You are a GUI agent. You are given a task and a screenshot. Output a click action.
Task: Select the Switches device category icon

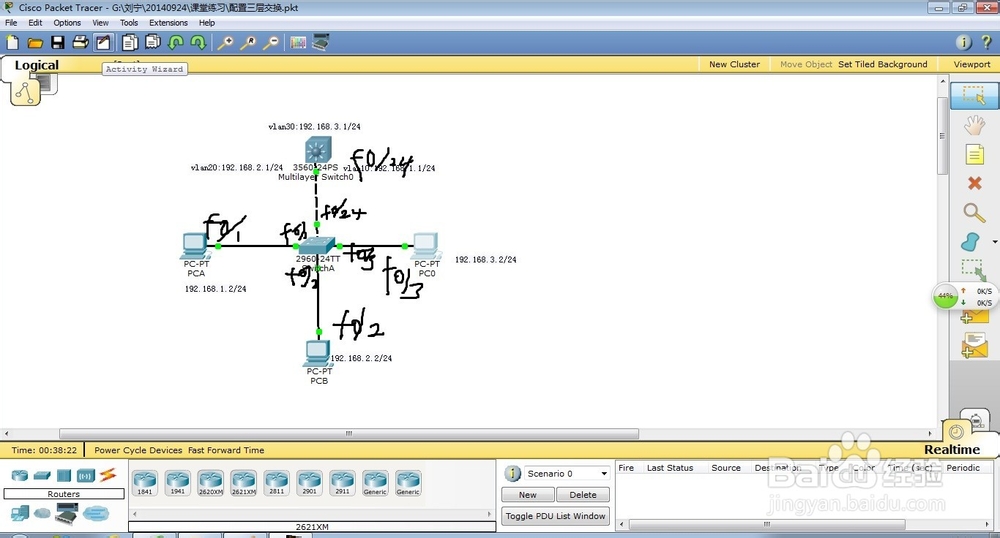point(42,476)
